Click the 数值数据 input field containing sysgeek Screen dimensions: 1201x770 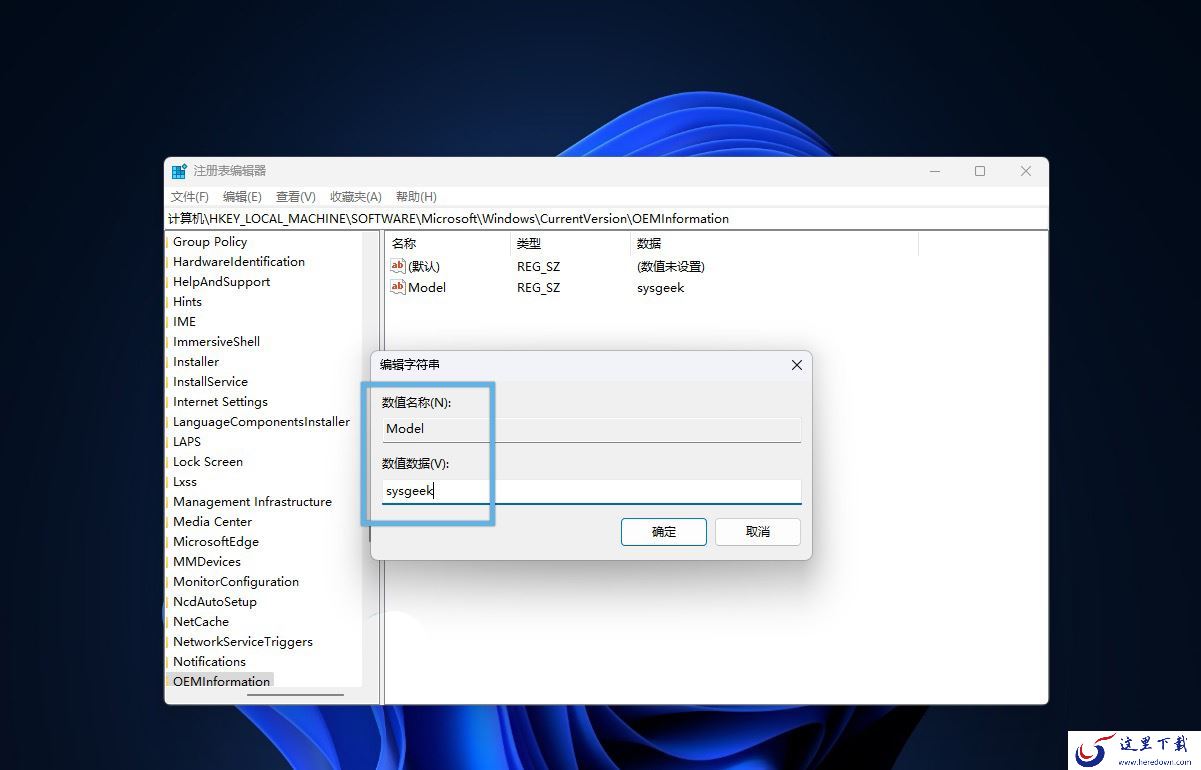pos(592,491)
